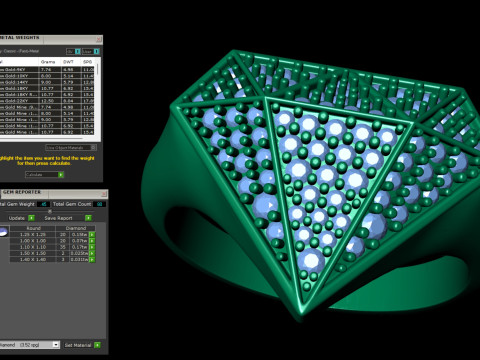Click the DWT column header

[x=68, y=62]
